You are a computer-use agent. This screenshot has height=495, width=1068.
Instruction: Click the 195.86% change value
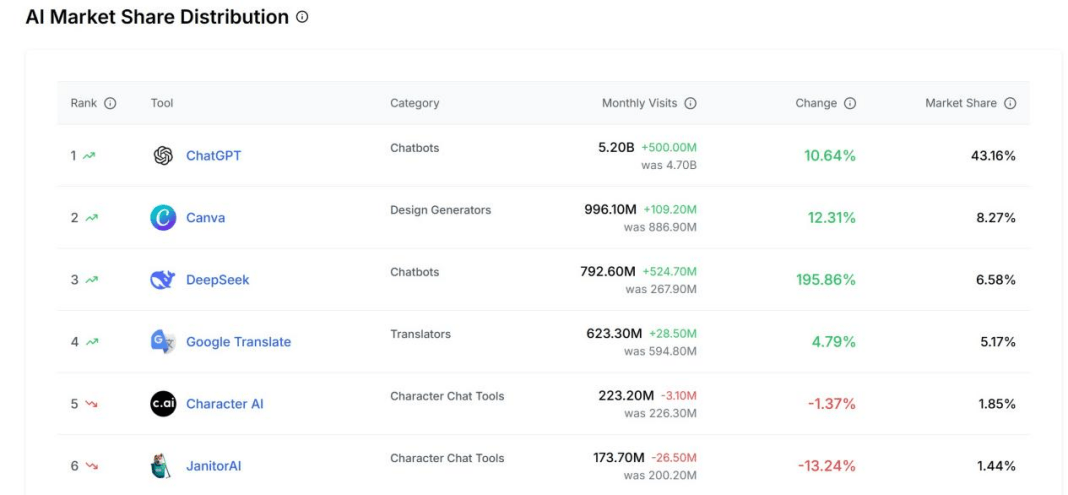tap(826, 280)
